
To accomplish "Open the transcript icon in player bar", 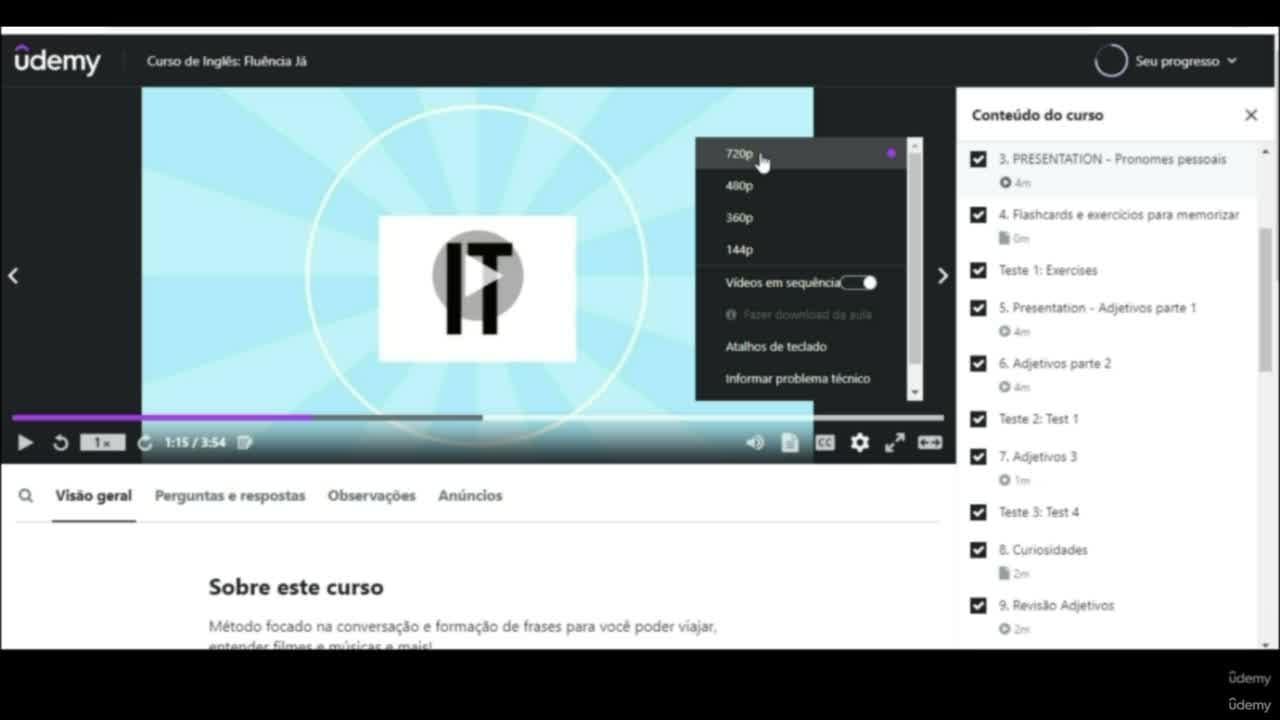I will [x=790, y=442].
